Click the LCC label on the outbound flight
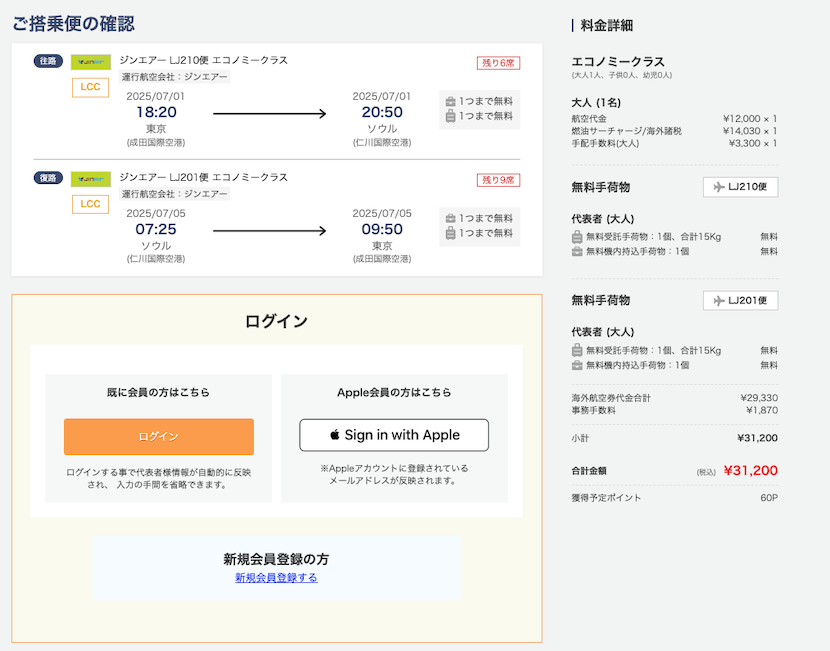This screenshot has height=651, width=830. coord(90,87)
